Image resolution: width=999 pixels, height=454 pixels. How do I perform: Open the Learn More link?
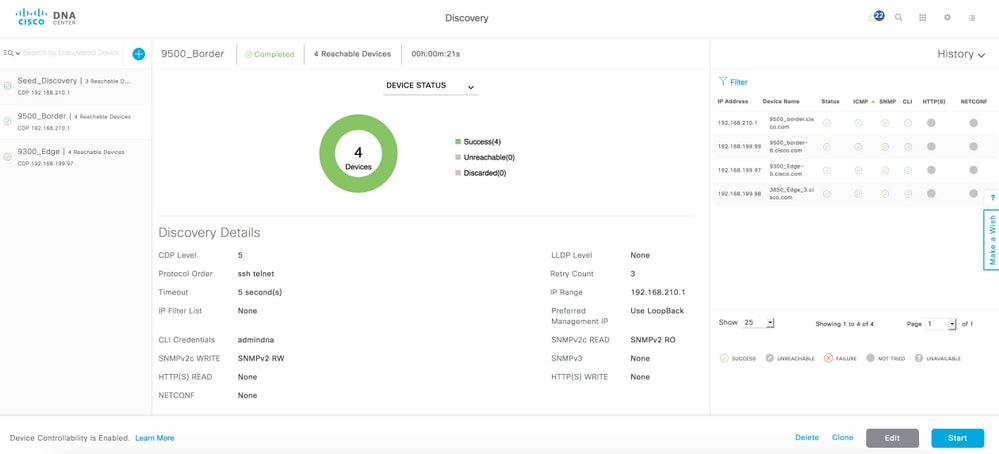click(155, 438)
